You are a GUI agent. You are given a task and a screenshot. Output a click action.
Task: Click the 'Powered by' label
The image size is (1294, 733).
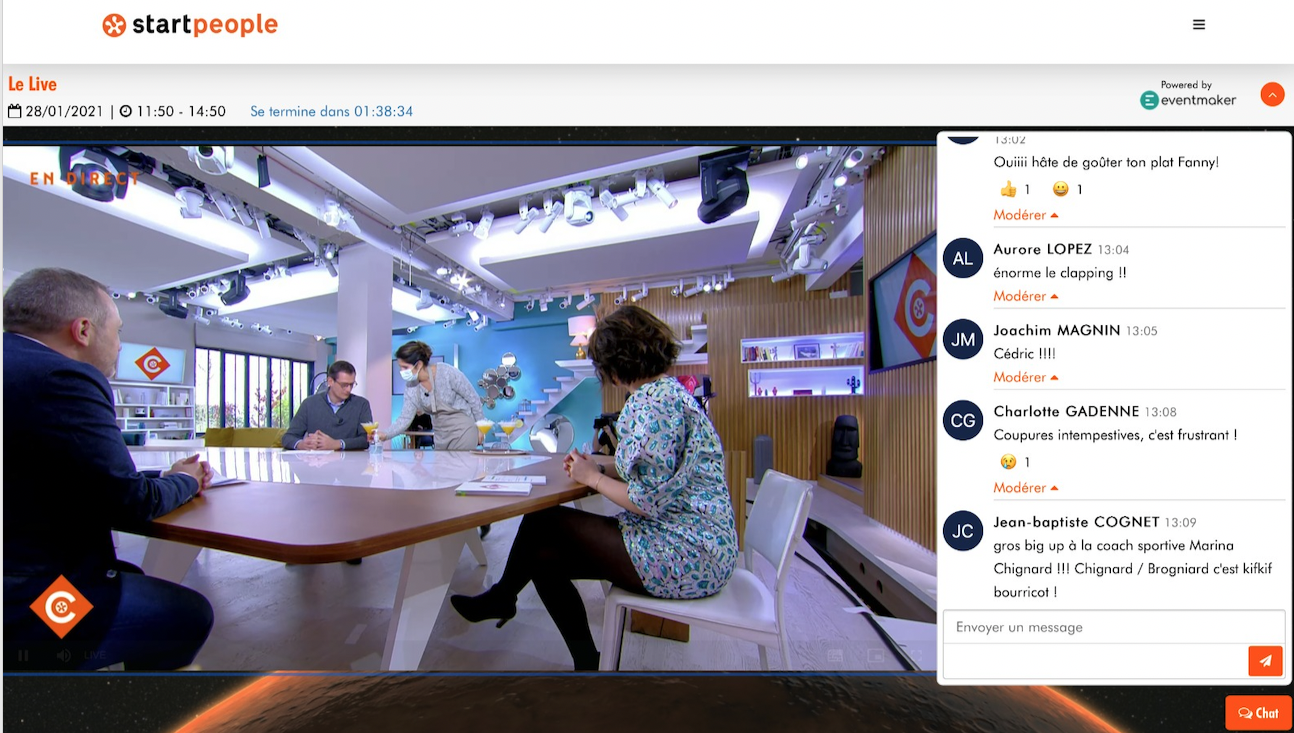1186,85
